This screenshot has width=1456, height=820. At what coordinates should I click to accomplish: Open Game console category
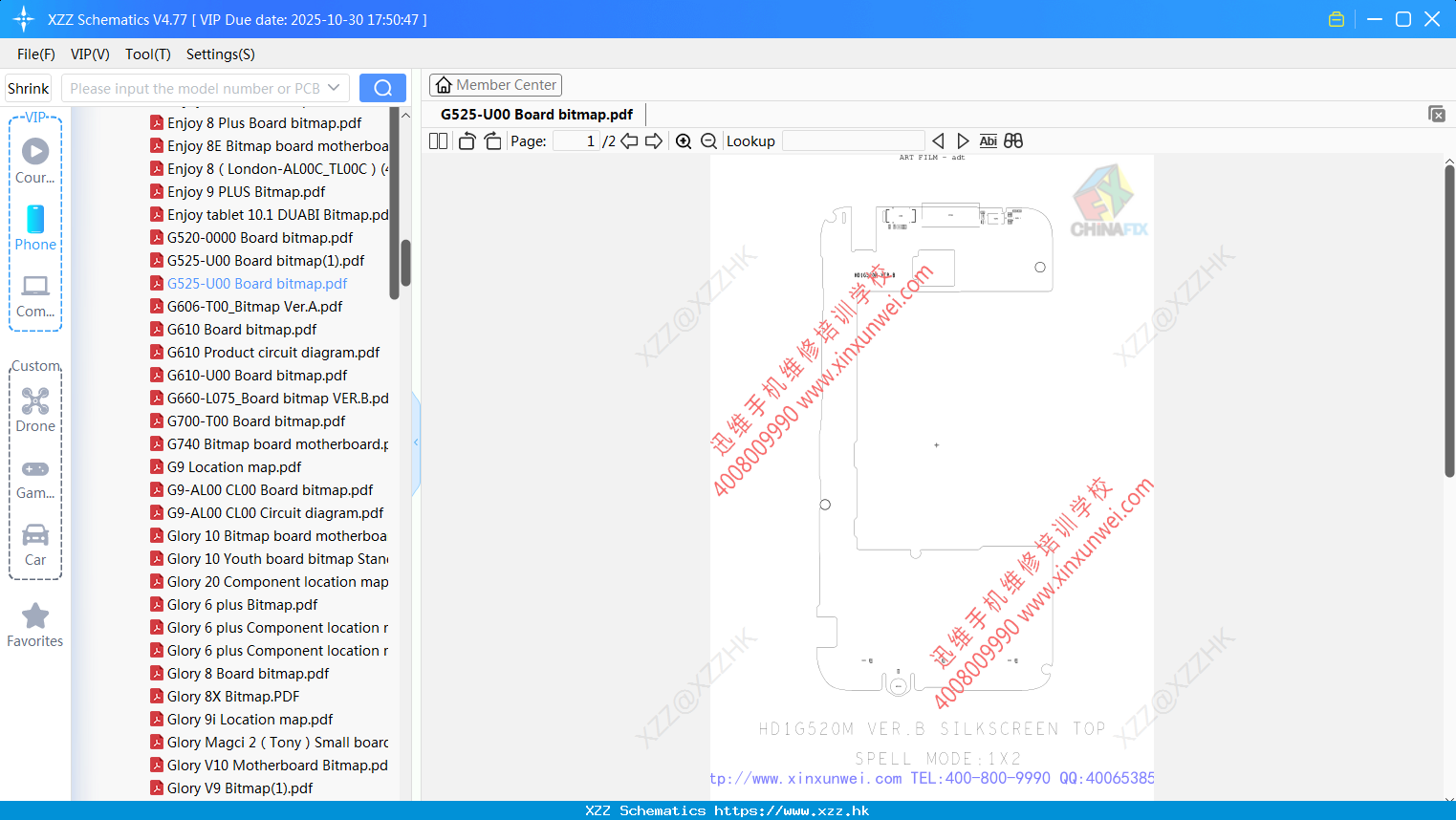pos(35,478)
